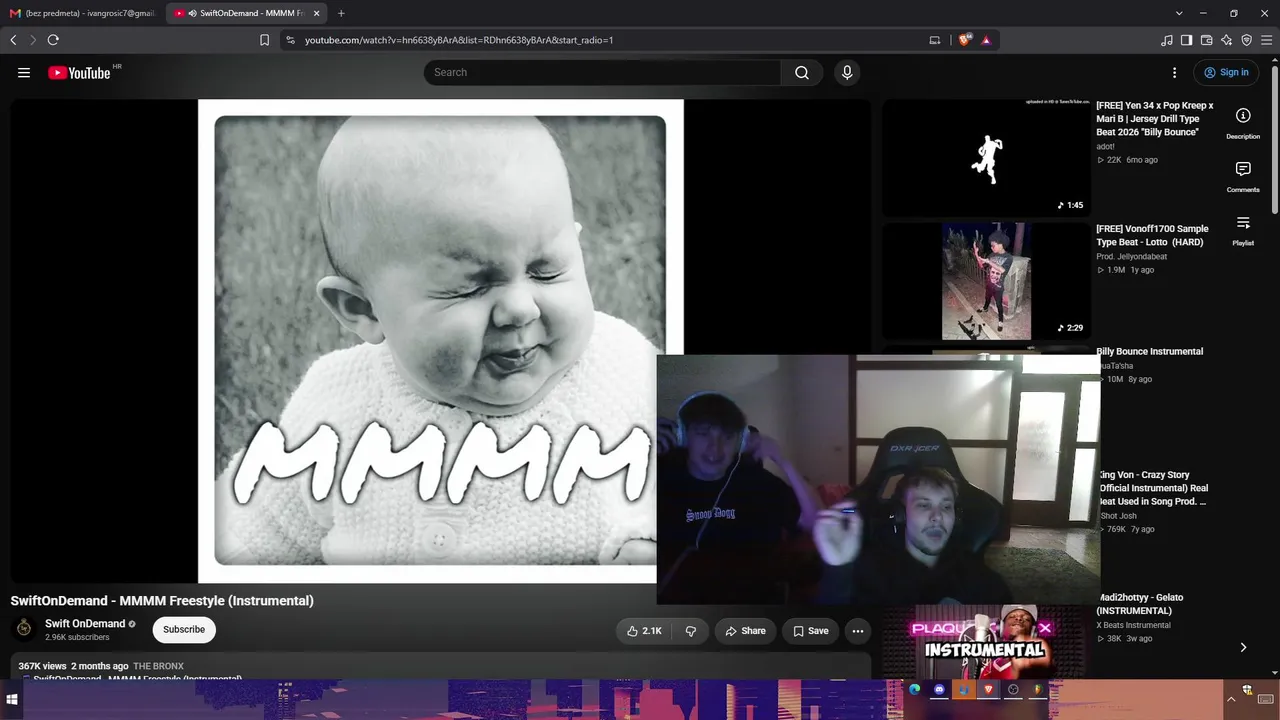
Task: Open the Playlist panel
Action: click(1243, 230)
